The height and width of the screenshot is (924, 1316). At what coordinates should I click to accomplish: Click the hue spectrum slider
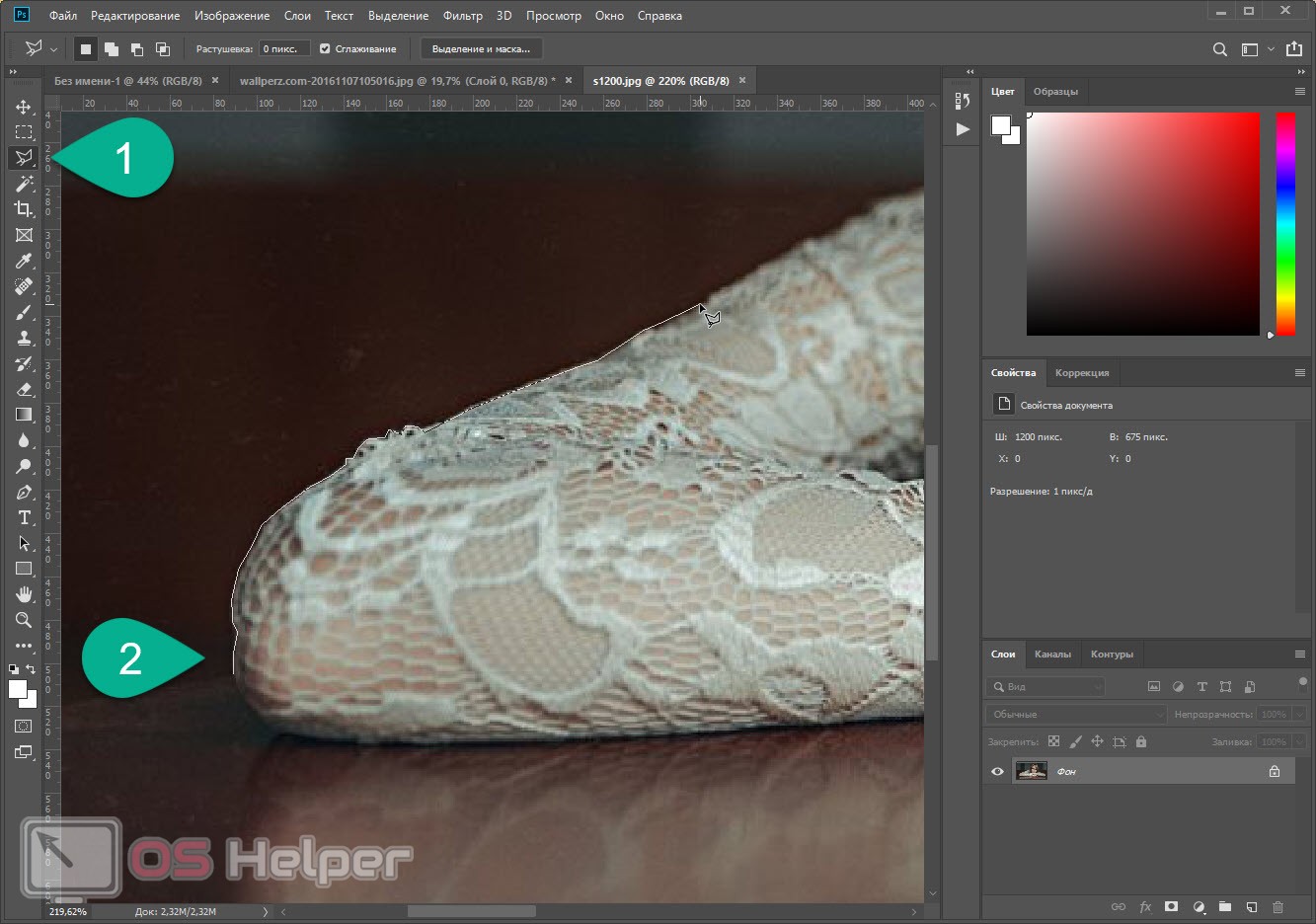[1285, 224]
